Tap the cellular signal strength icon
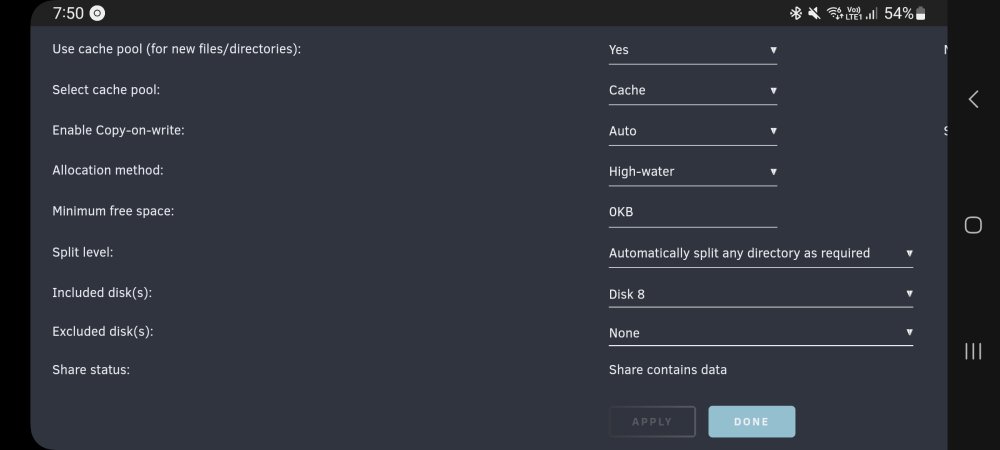The height and width of the screenshot is (450, 1000). click(872, 13)
